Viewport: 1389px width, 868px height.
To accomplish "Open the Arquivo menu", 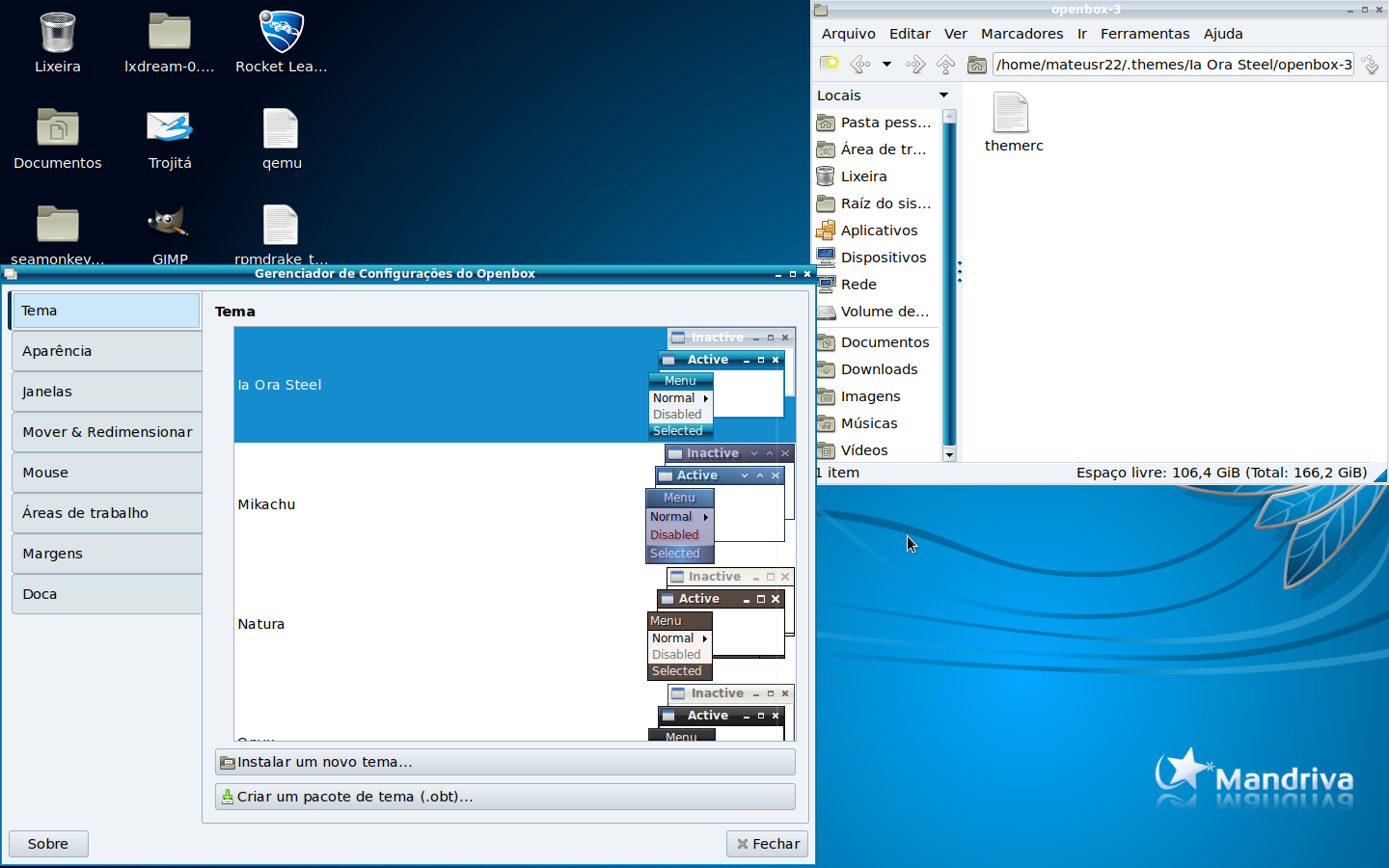I will click(x=849, y=34).
